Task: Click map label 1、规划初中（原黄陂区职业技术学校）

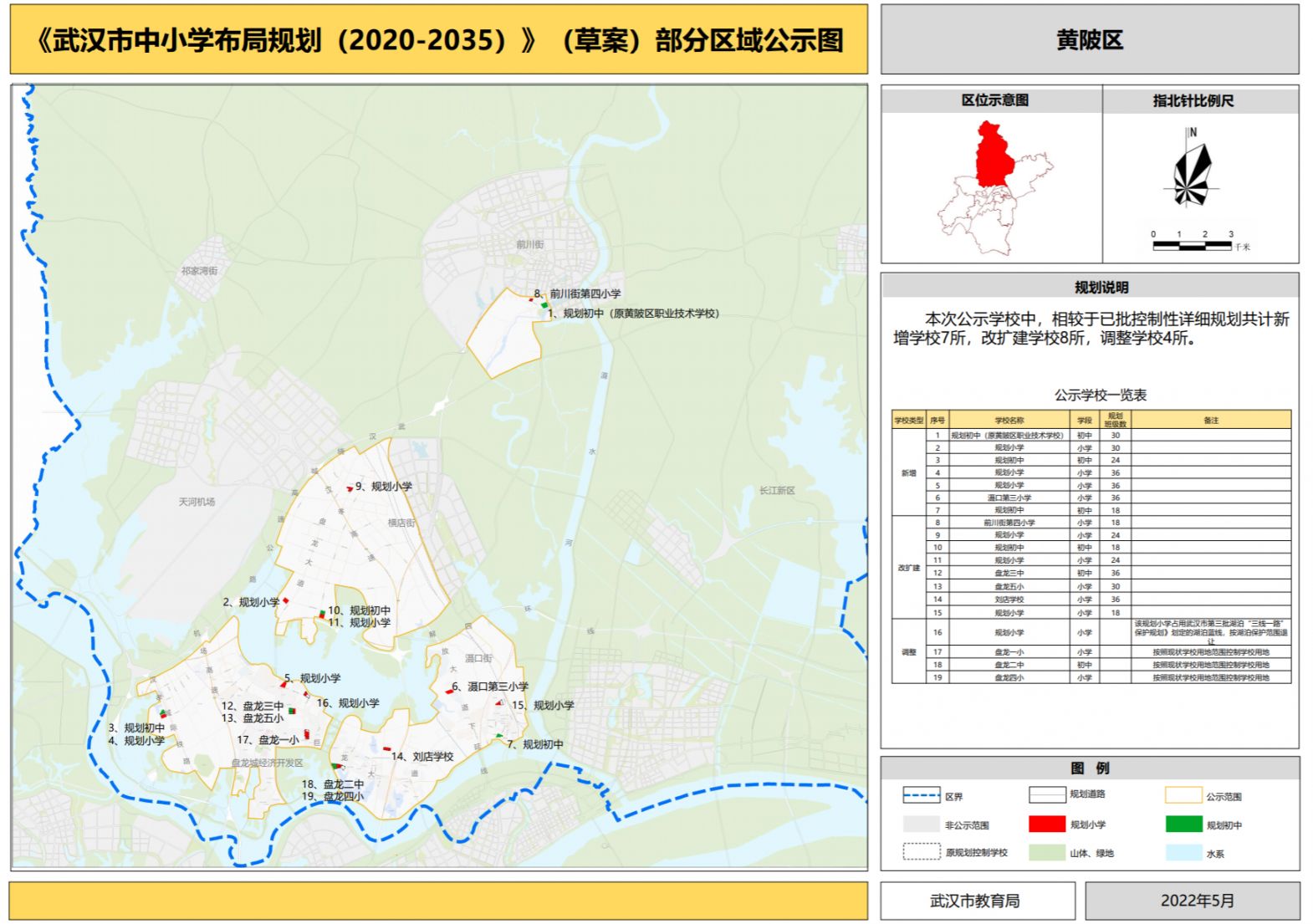Action: pos(634,314)
